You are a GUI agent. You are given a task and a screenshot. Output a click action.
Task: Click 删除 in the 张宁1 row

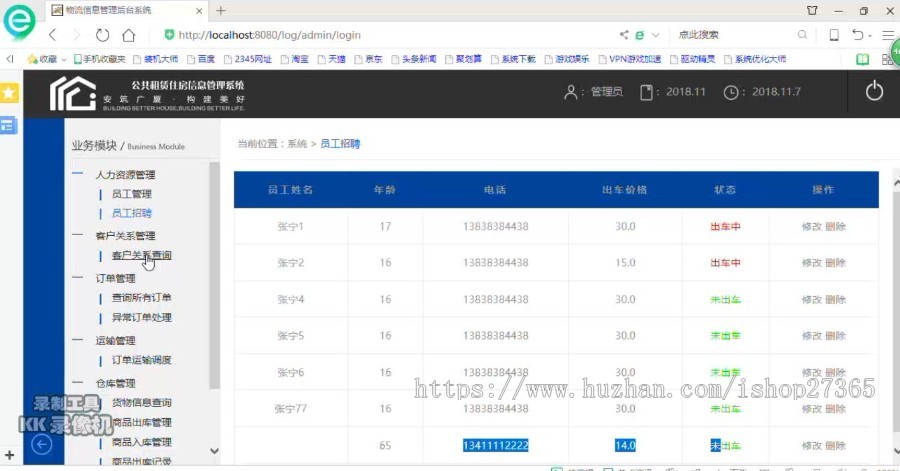pyautogui.click(x=835, y=227)
